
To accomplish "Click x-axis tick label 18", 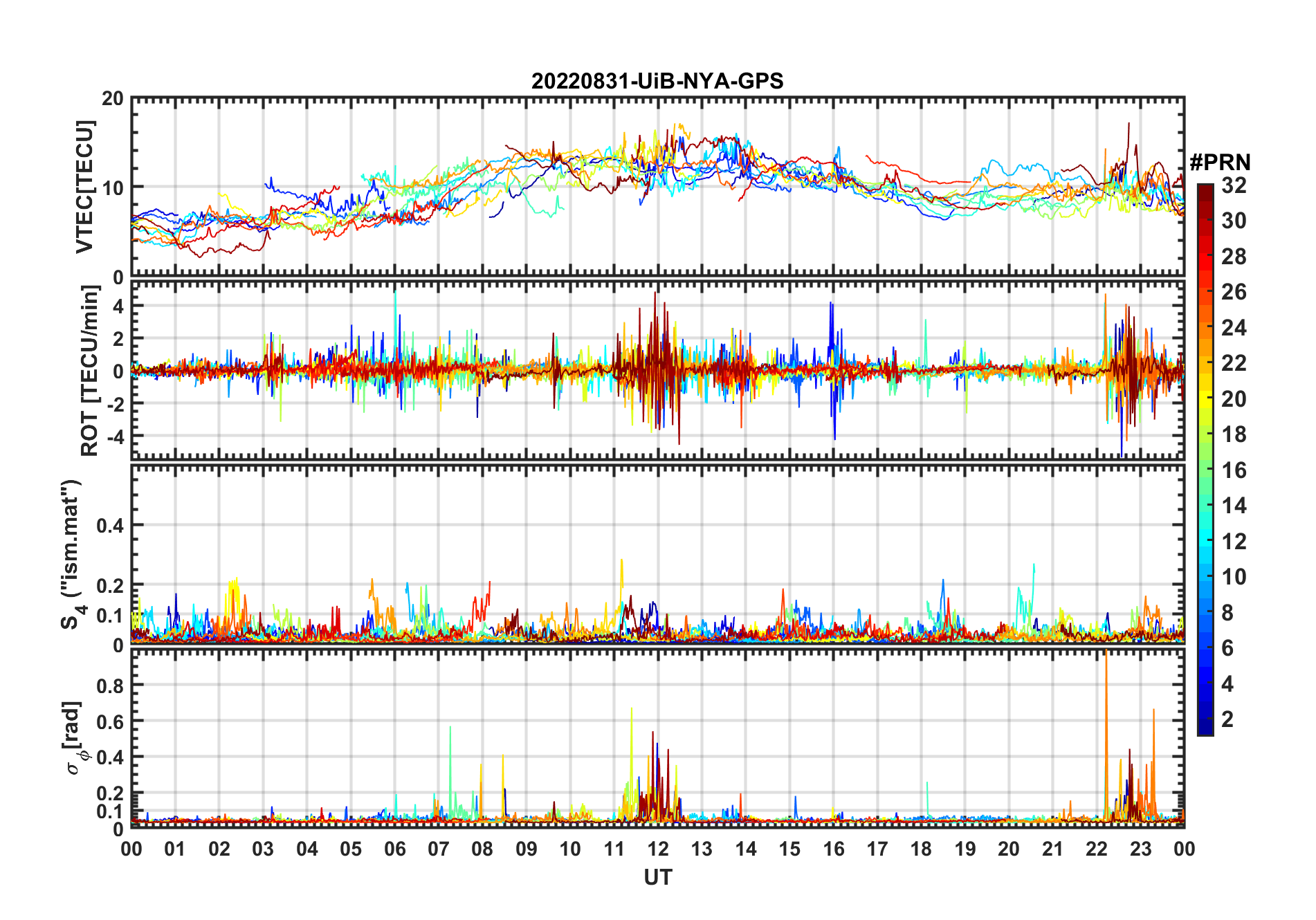I will [x=921, y=849].
